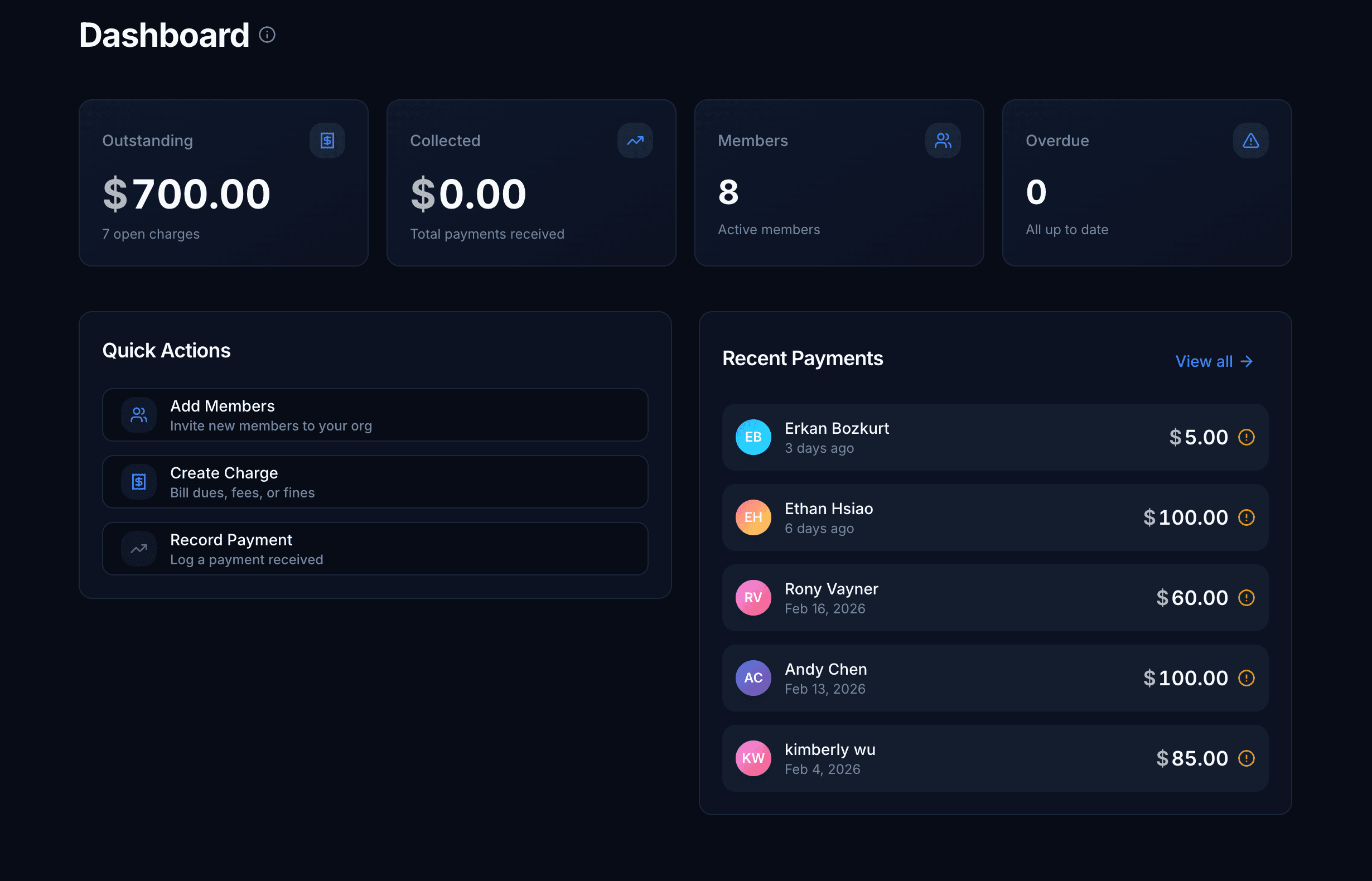The width and height of the screenshot is (1372, 881).
Task: Click the info icon next to Dashboard title
Action: (x=266, y=35)
